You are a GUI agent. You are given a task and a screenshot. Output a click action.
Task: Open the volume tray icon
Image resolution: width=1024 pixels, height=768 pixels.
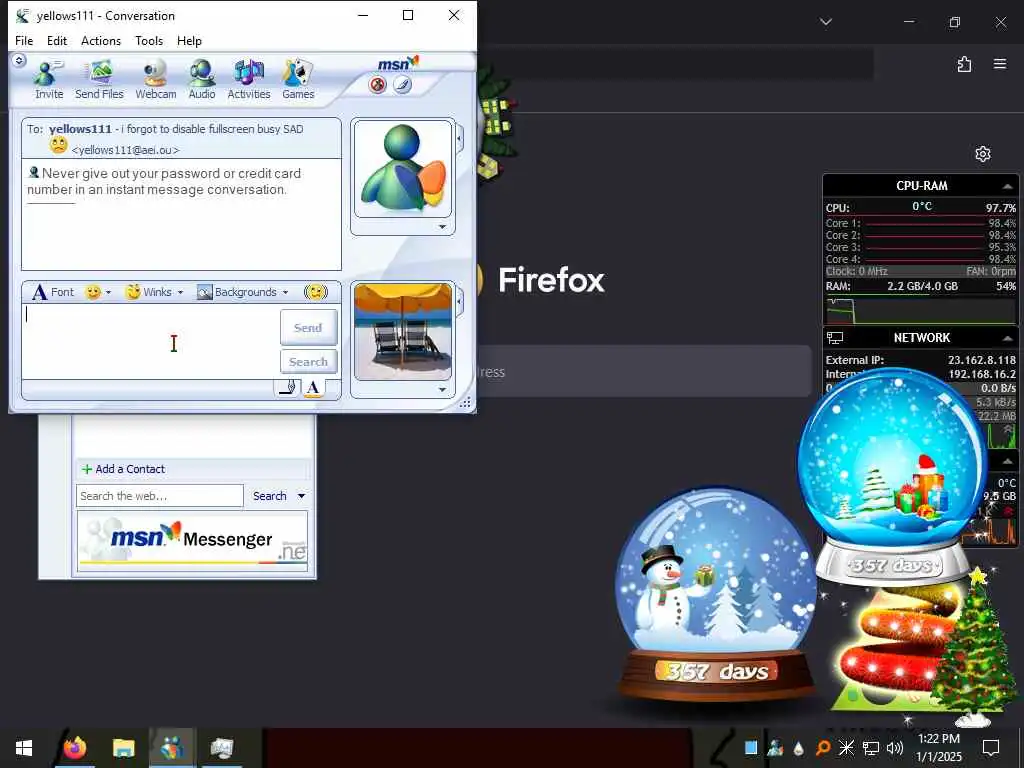click(x=895, y=748)
